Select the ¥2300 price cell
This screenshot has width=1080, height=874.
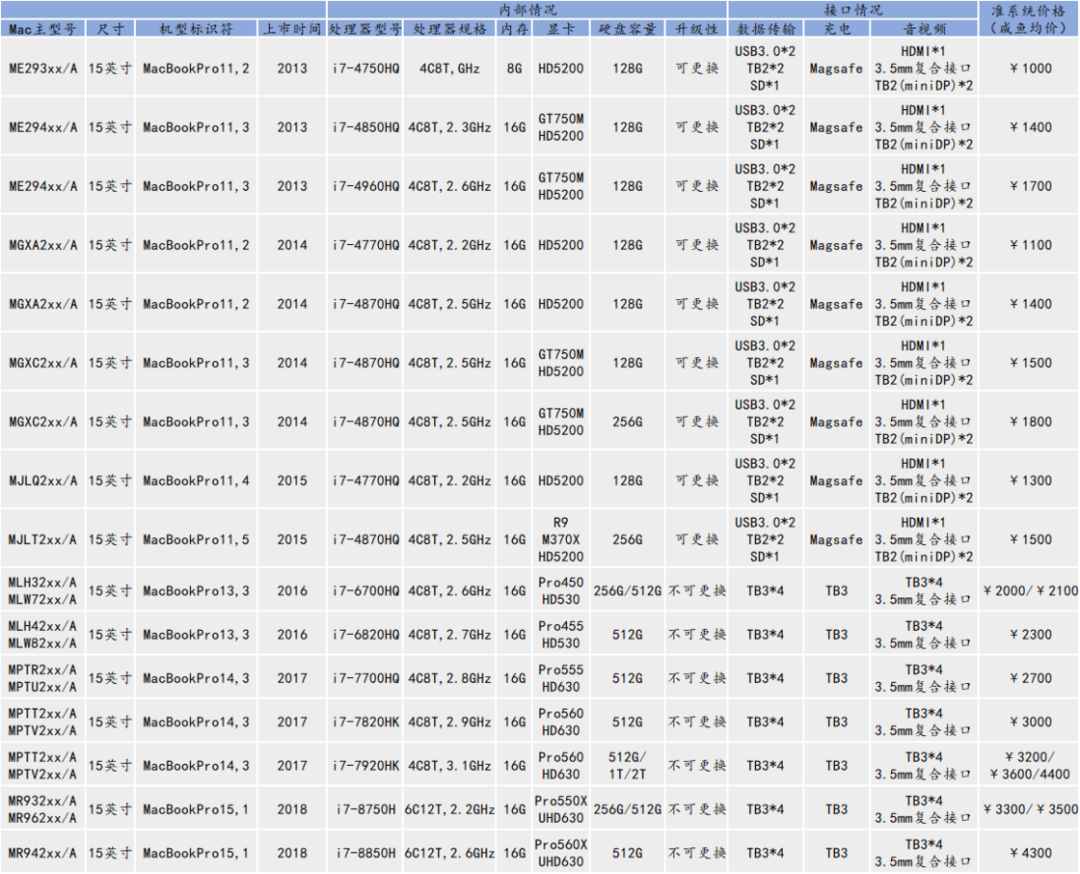point(1029,634)
